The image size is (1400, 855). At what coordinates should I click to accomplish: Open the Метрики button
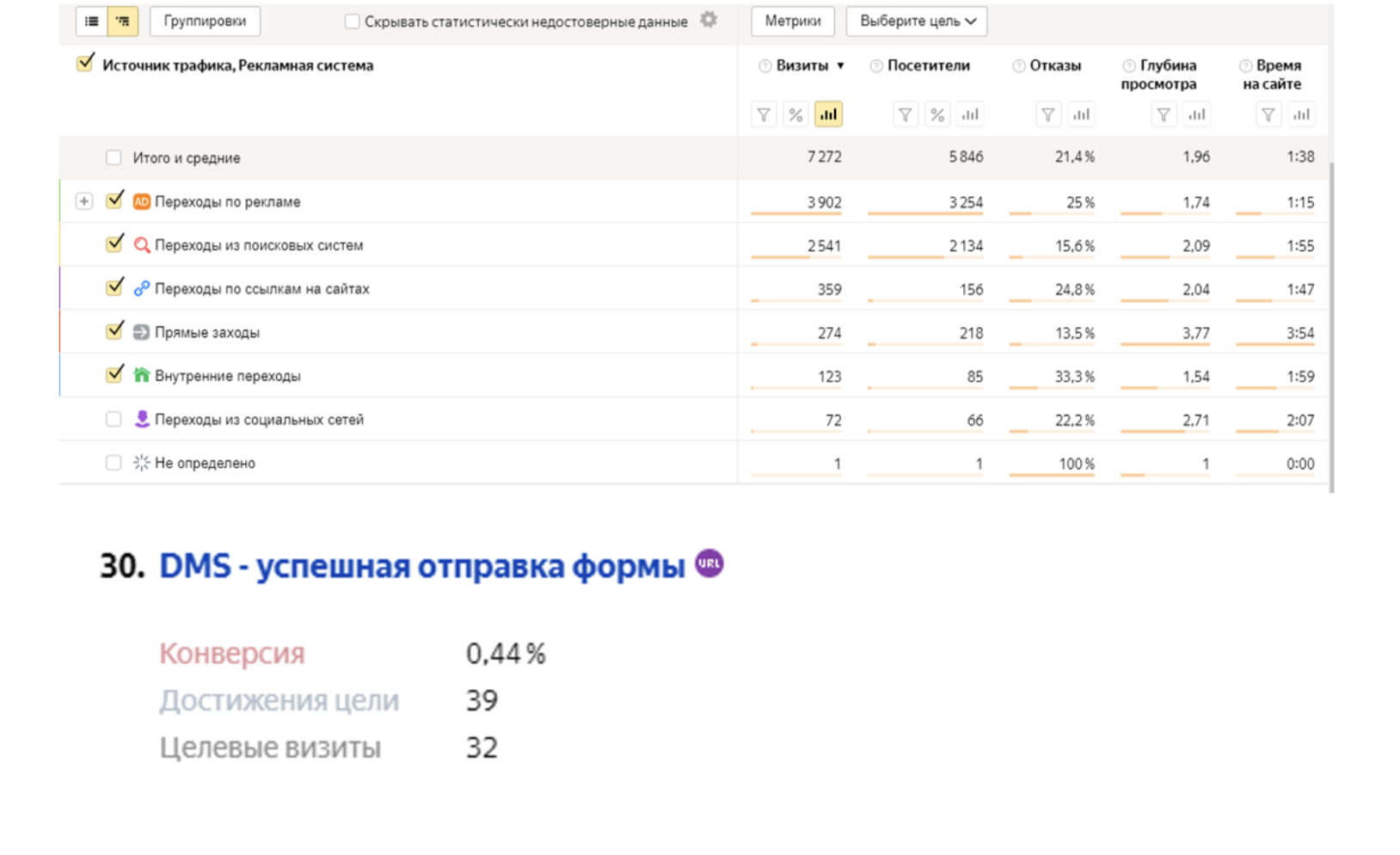click(x=792, y=22)
